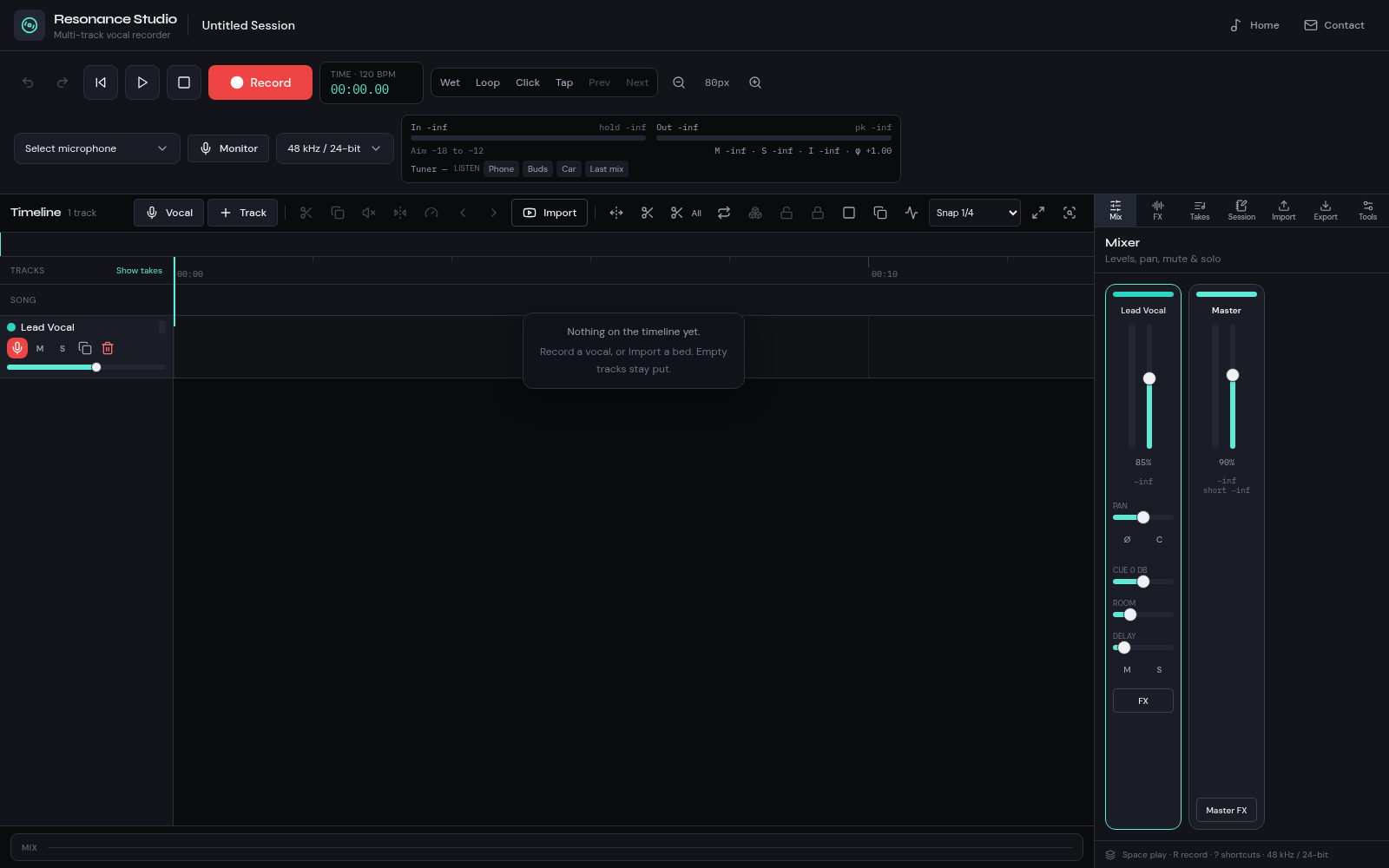Click the waveform activity icon in toolbar

(x=912, y=213)
